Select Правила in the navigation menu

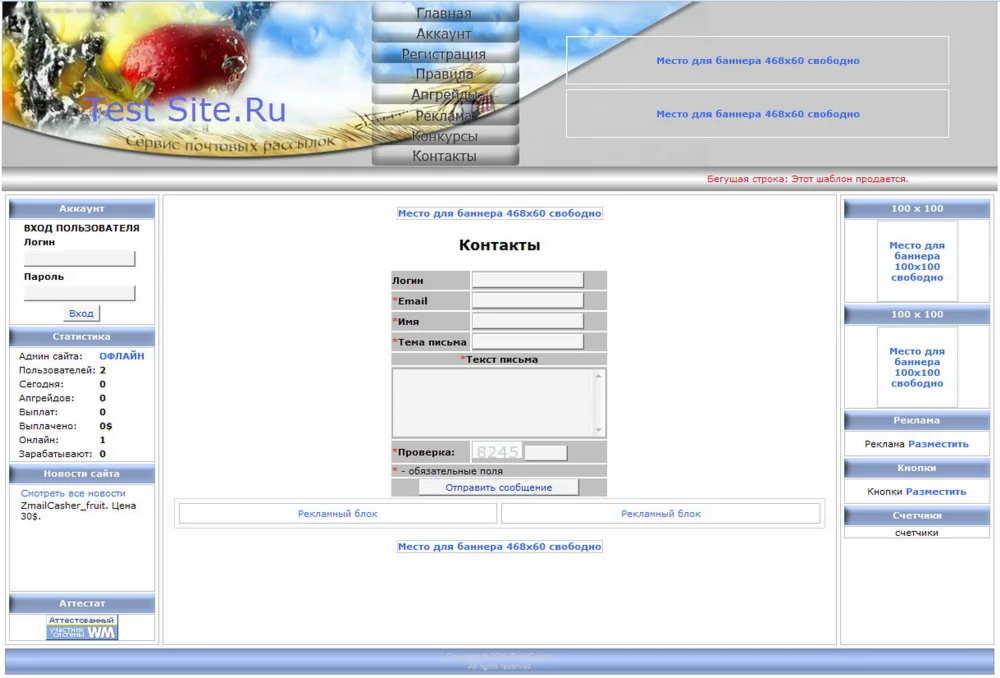coord(445,74)
